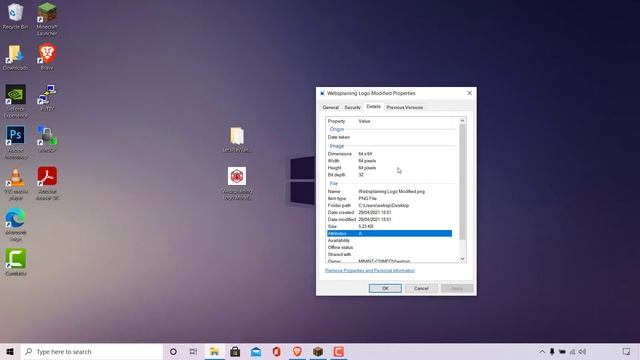Viewport: 640px width, 360px height.
Task: Open Task View on the taskbar
Action: [193, 351]
